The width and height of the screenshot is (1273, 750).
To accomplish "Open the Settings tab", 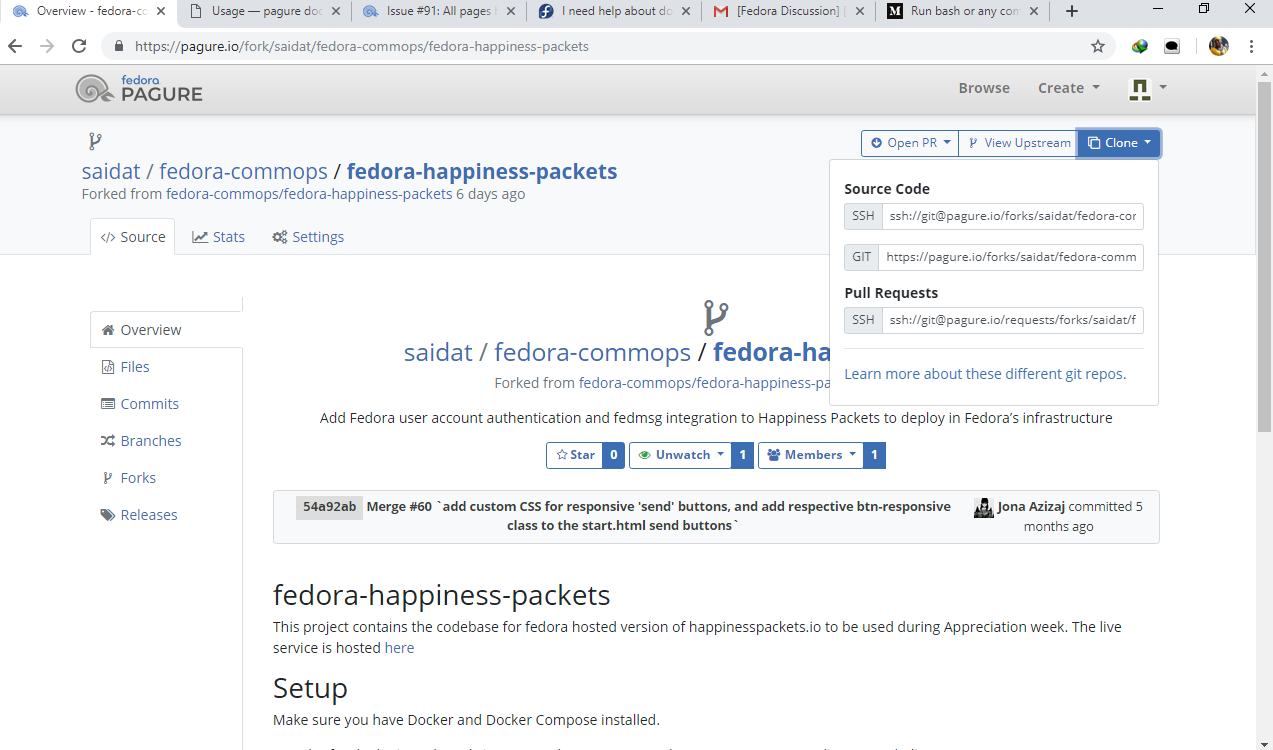I will point(308,237).
